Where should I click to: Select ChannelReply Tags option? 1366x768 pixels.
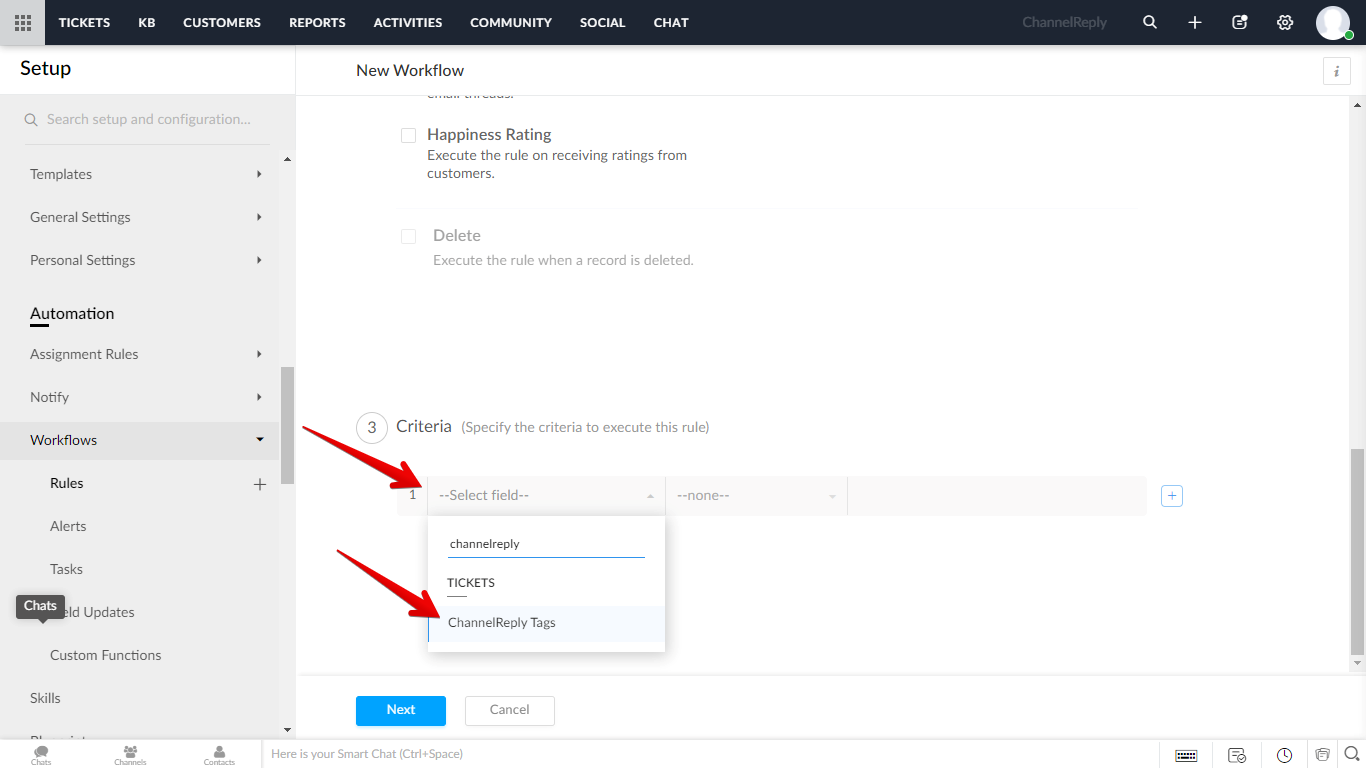pyautogui.click(x=546, y=623)
